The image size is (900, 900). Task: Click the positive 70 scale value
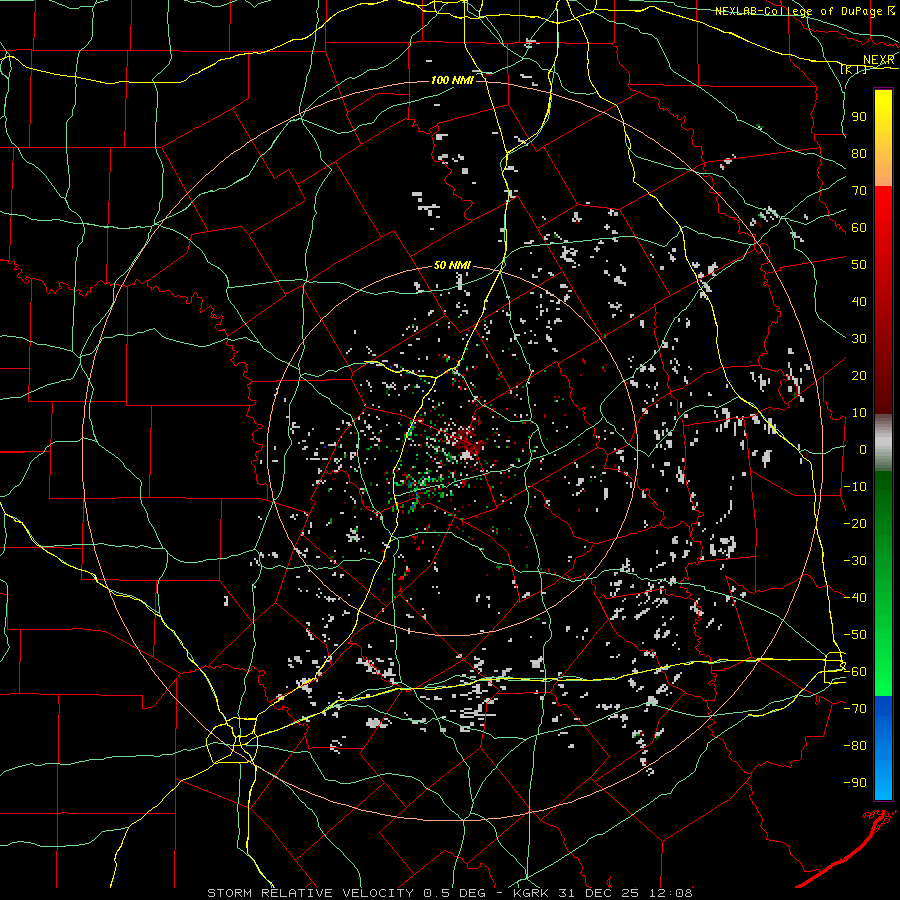point(859,191)
